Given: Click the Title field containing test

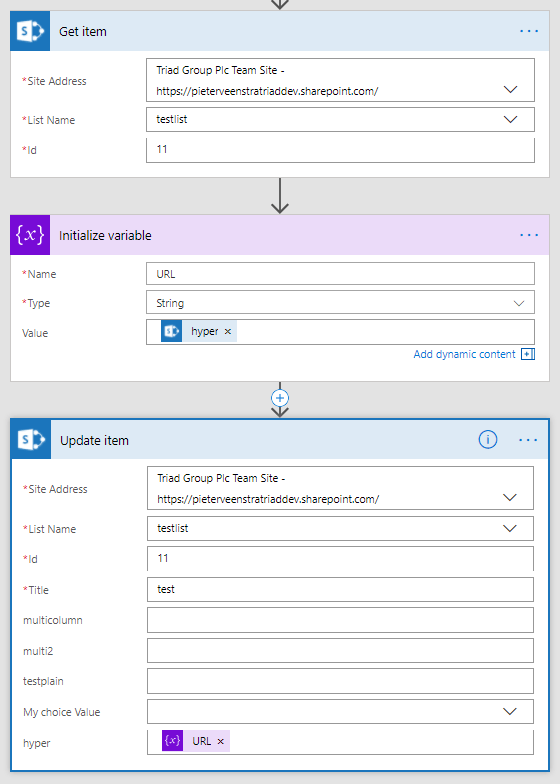Looking at the screenshot, I should (x=340, y=590).
